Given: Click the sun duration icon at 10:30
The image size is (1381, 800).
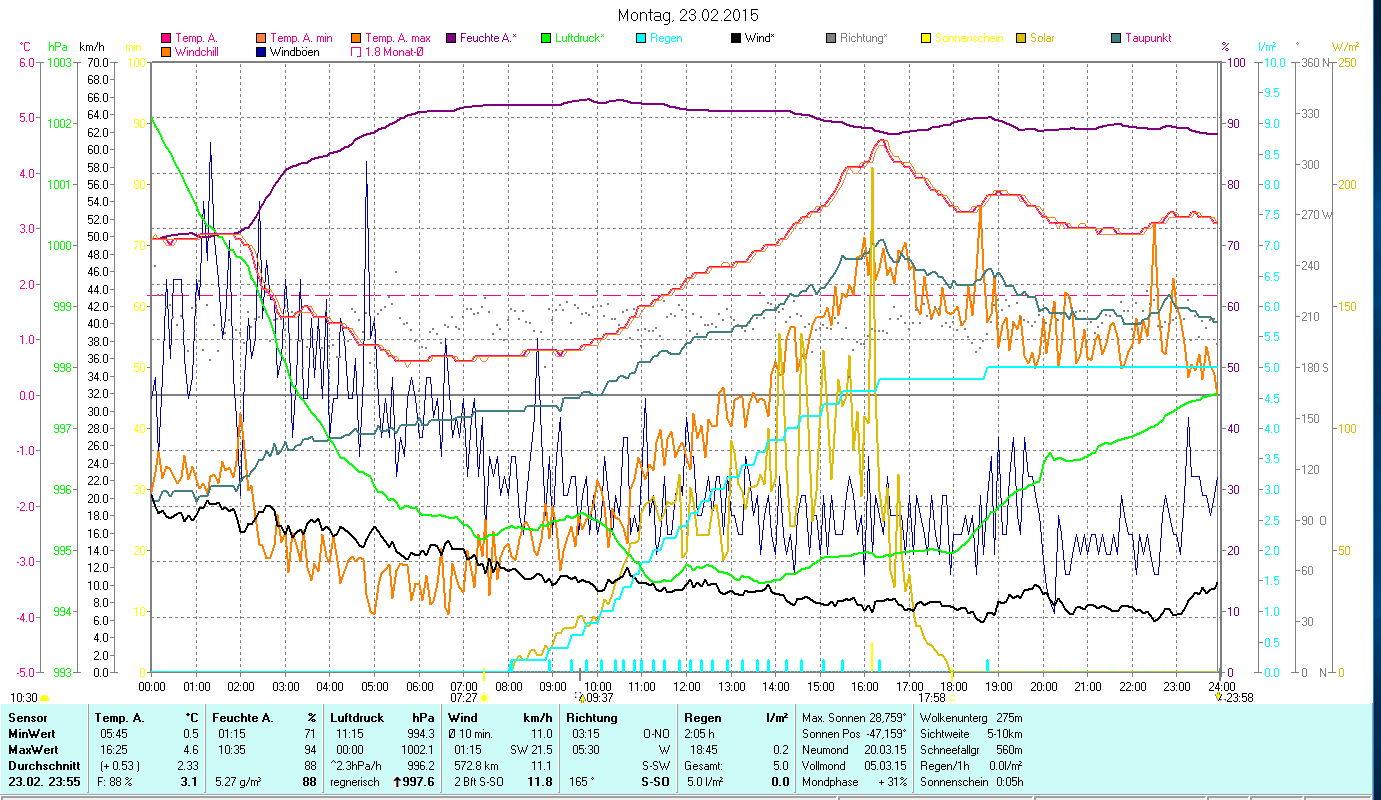Looking at the screenshot, I should click(44, 698).
